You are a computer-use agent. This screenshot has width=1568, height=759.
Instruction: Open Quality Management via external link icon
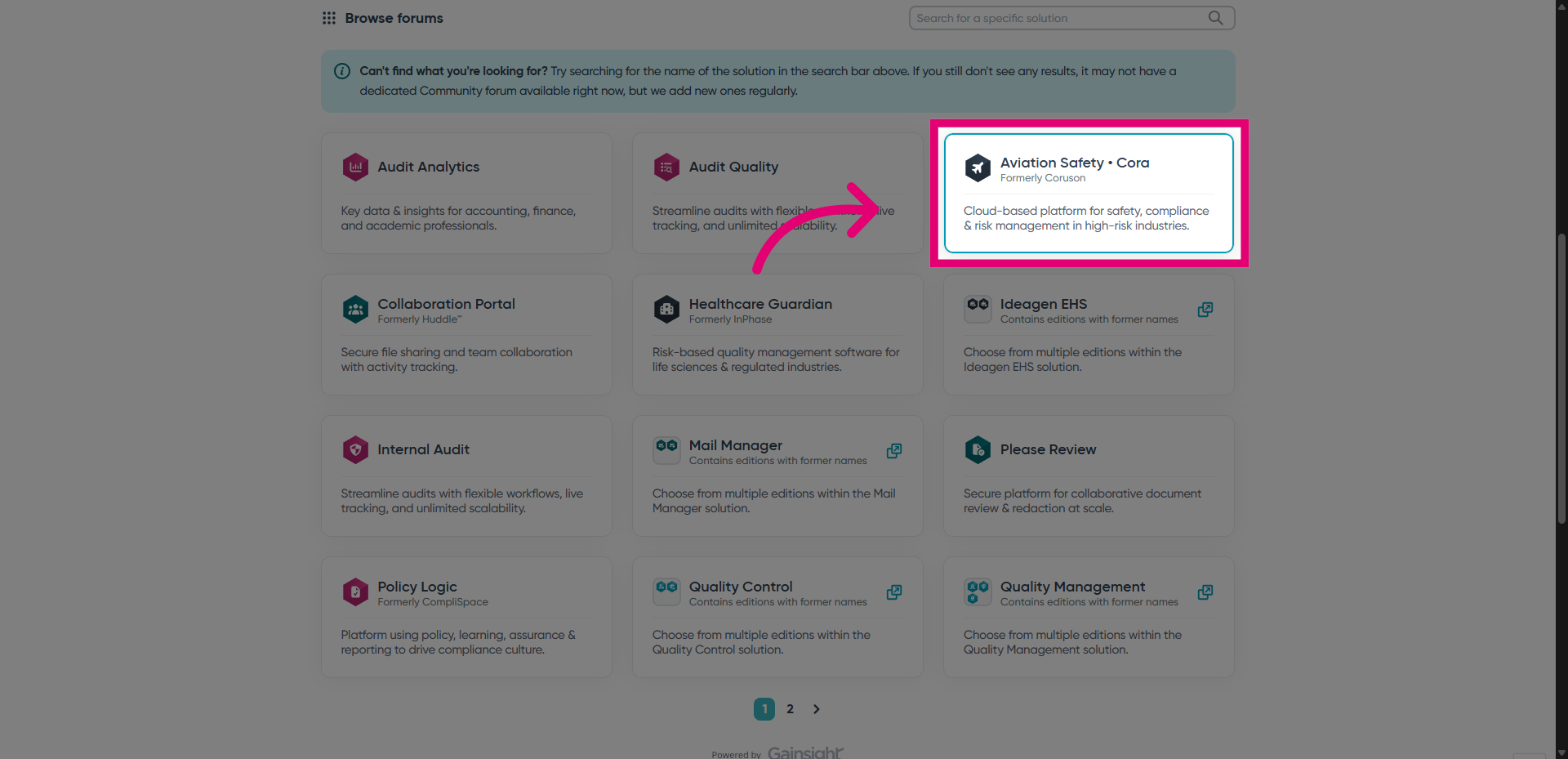pyautogui.click(x=1205, y=592)
